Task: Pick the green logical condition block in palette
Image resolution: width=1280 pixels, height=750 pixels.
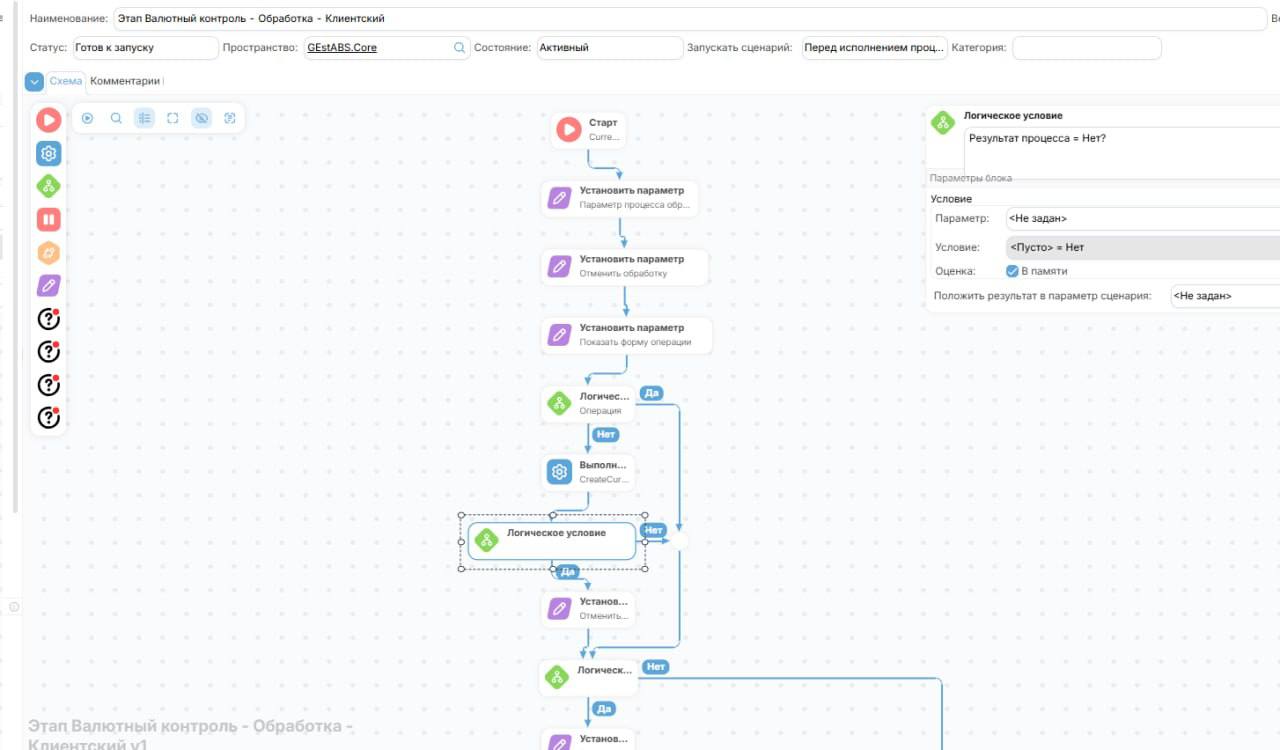Action: 48,186
